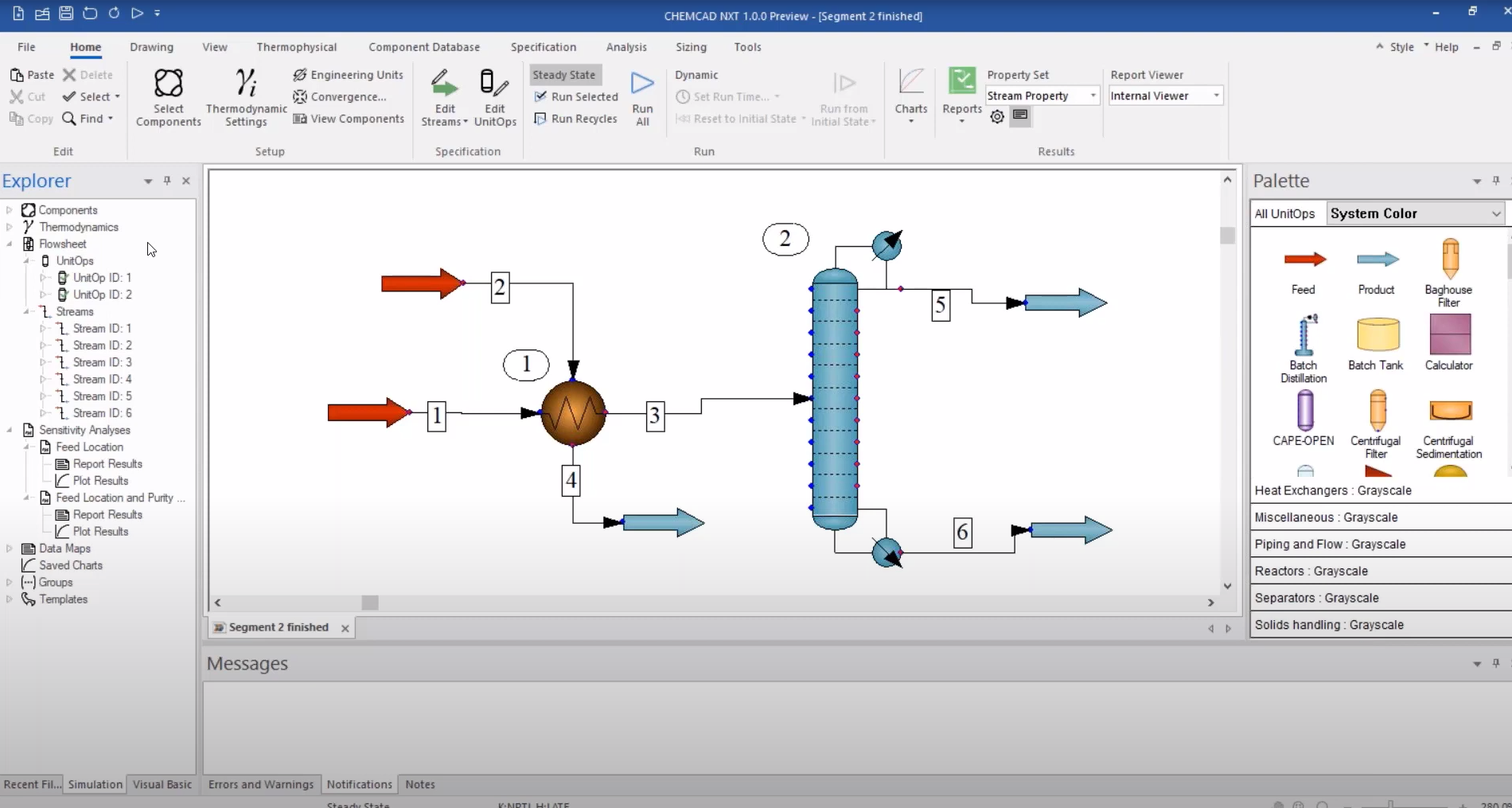Click the Run All button
1512x808 pixels.
coord(642,96)
